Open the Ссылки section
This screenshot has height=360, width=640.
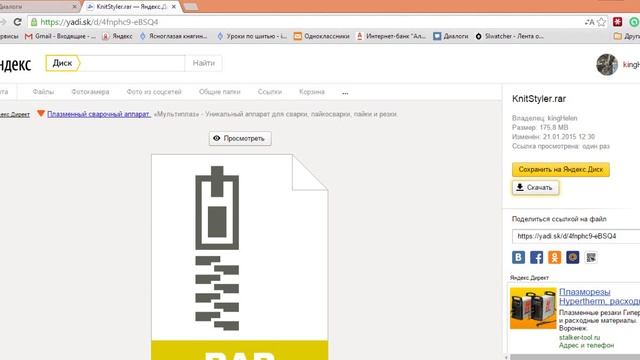[x=270, y=92]
